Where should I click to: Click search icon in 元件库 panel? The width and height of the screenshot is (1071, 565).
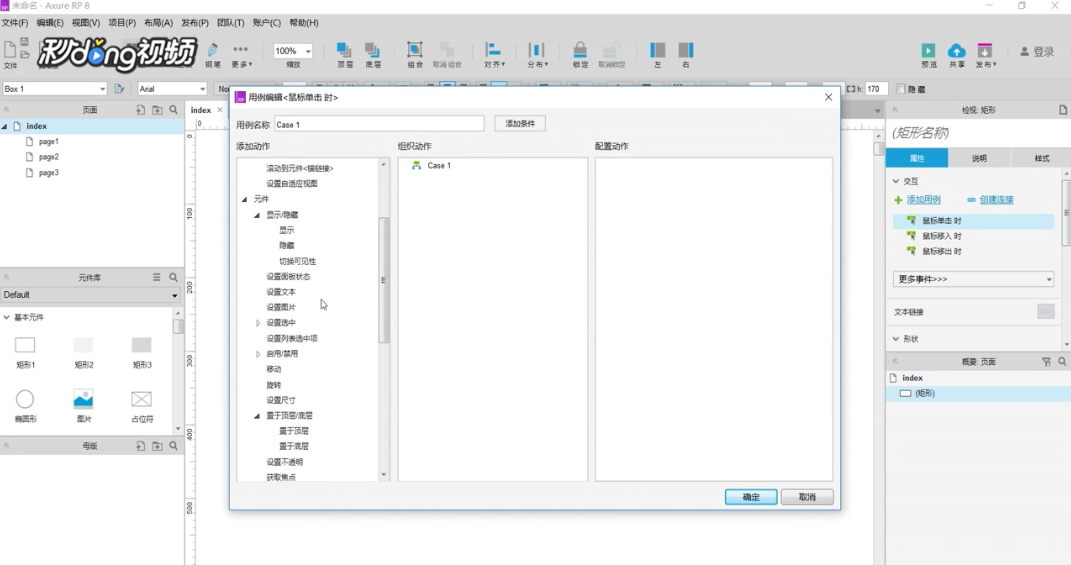(173, 277)
